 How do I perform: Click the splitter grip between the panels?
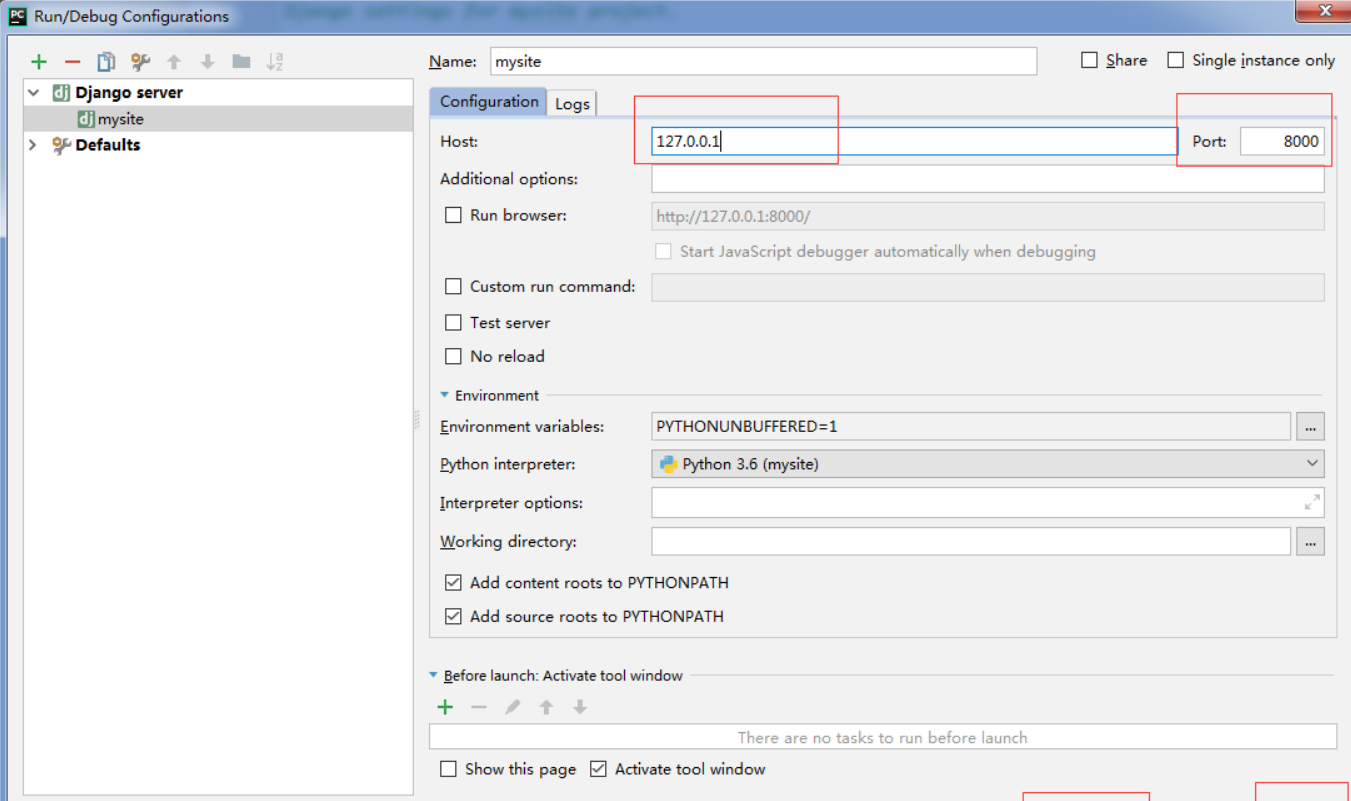coord(417,420)
